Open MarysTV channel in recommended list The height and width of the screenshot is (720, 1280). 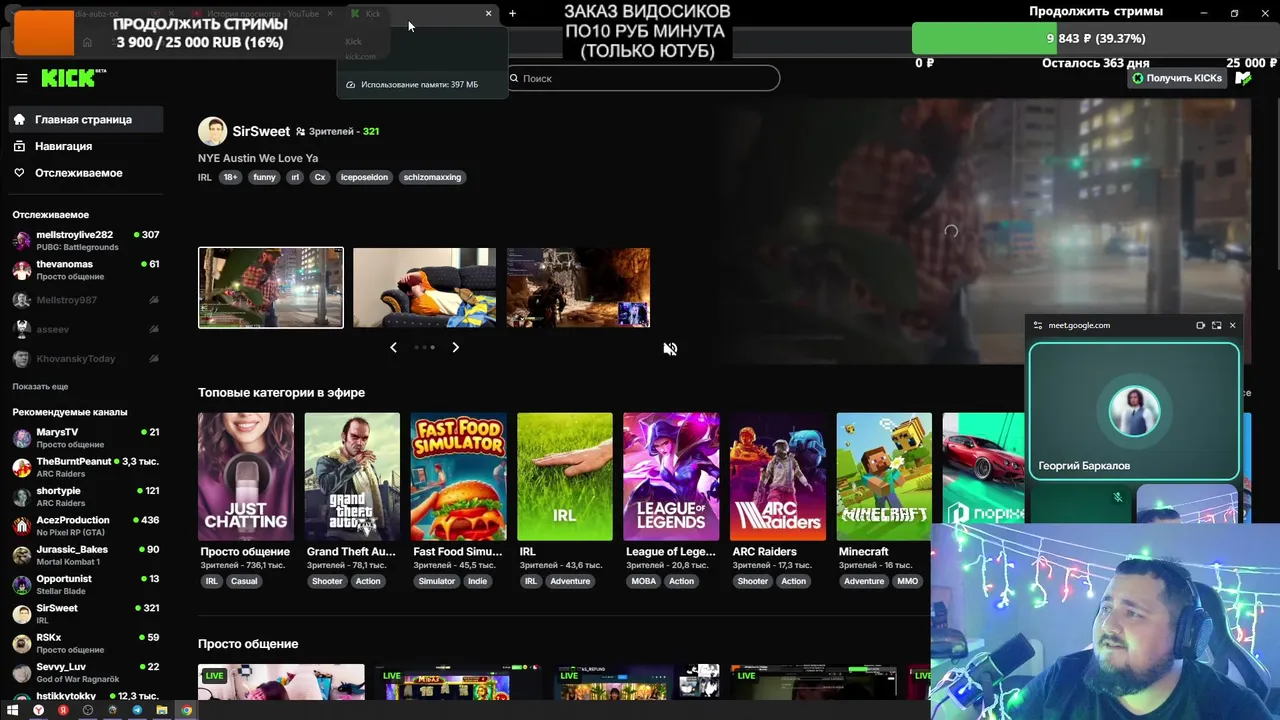click(x=86, y=438)
